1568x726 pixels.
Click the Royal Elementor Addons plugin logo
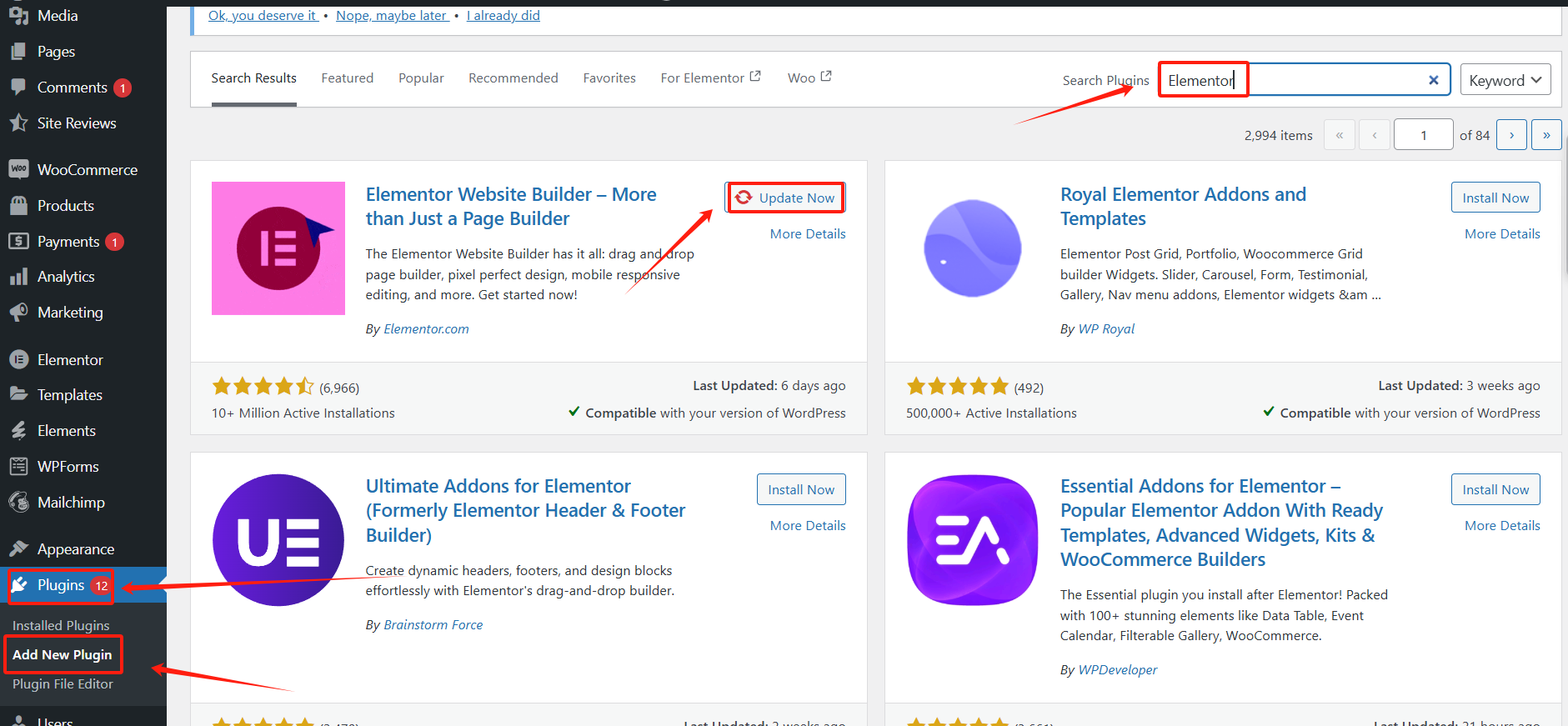pos(973,248)
